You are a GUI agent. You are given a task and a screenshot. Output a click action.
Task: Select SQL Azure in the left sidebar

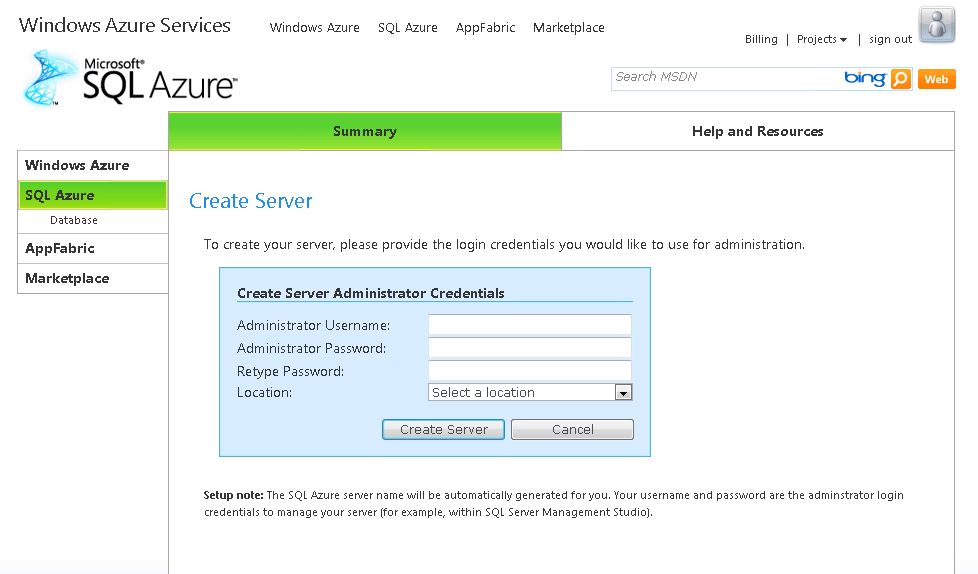pos(92,195)
